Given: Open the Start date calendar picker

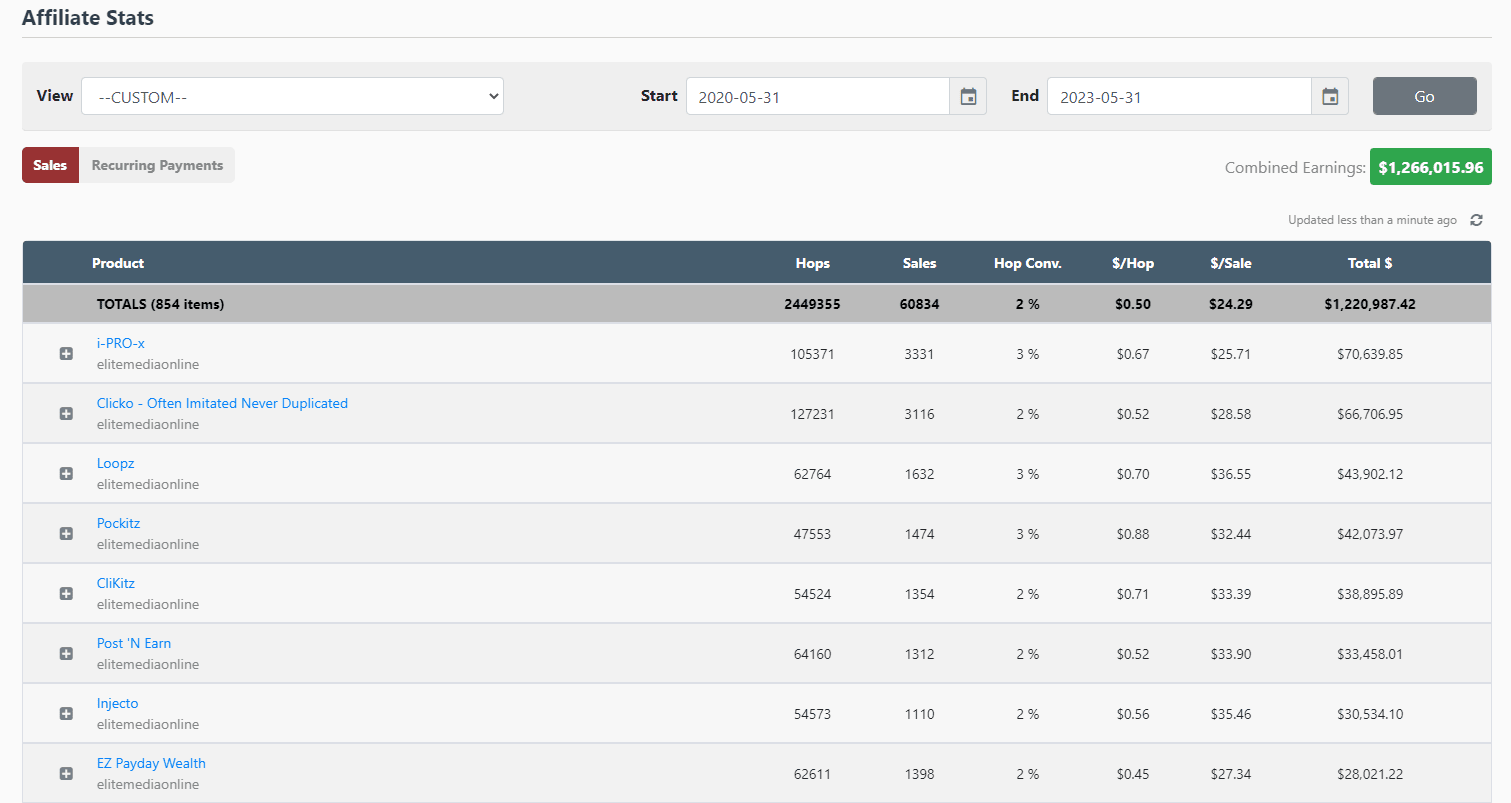Looking at the screenshot, I should point(967,97).
